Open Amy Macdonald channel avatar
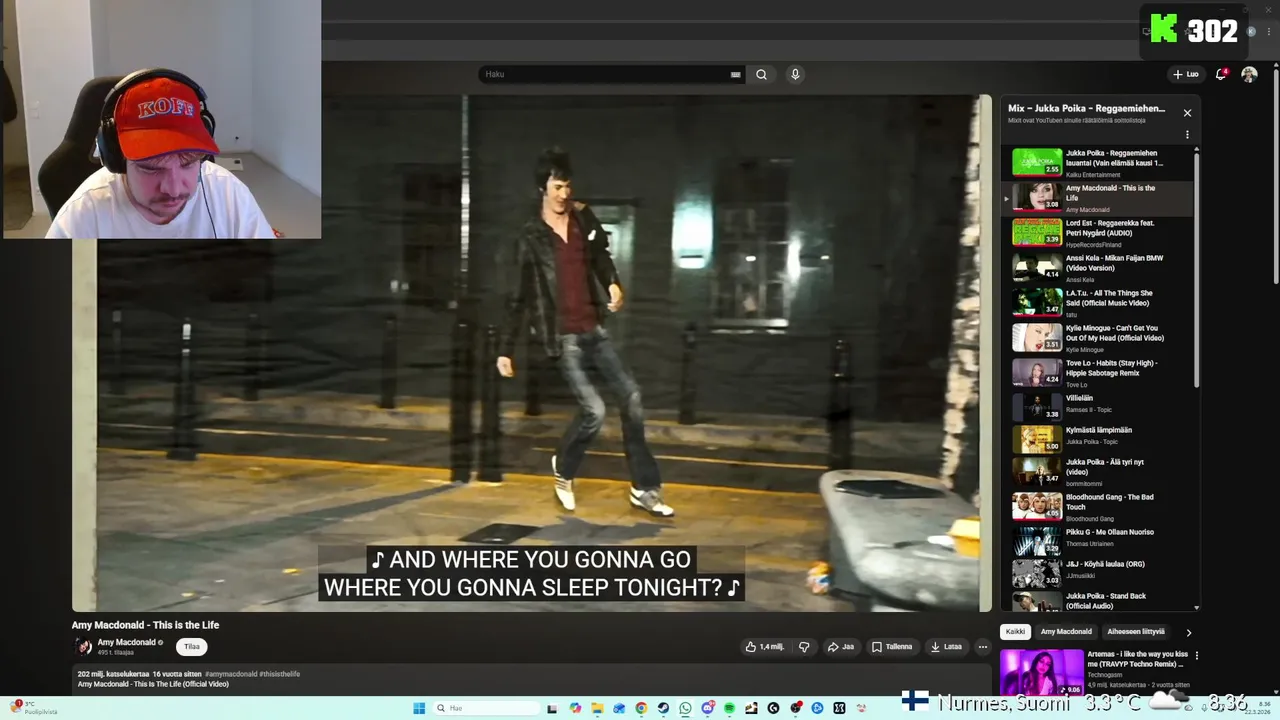Viewport: 1280px width, 720px height. (84, 647)
